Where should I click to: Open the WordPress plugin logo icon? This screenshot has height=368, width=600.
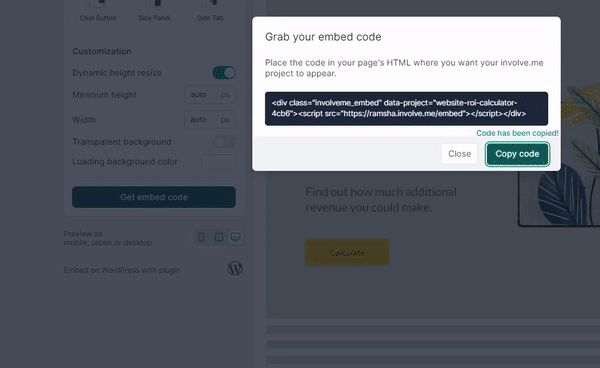click(x=235, y=268)
